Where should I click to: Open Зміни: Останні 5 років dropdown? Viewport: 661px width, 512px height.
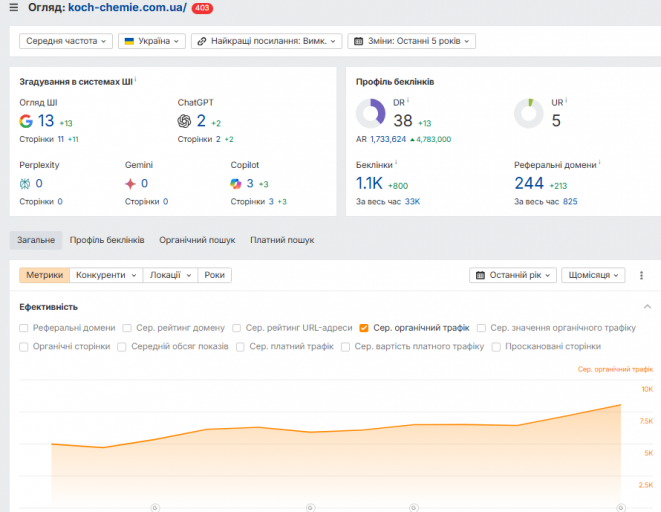pos(411,41)
